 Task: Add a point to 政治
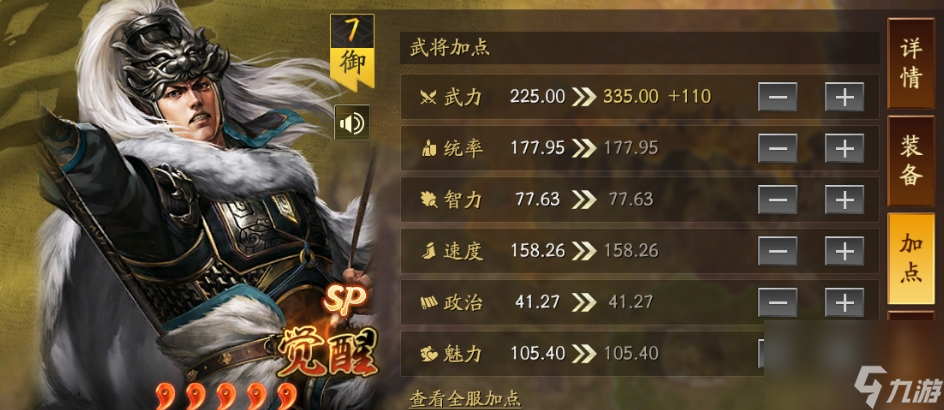(x=844, y=301)
